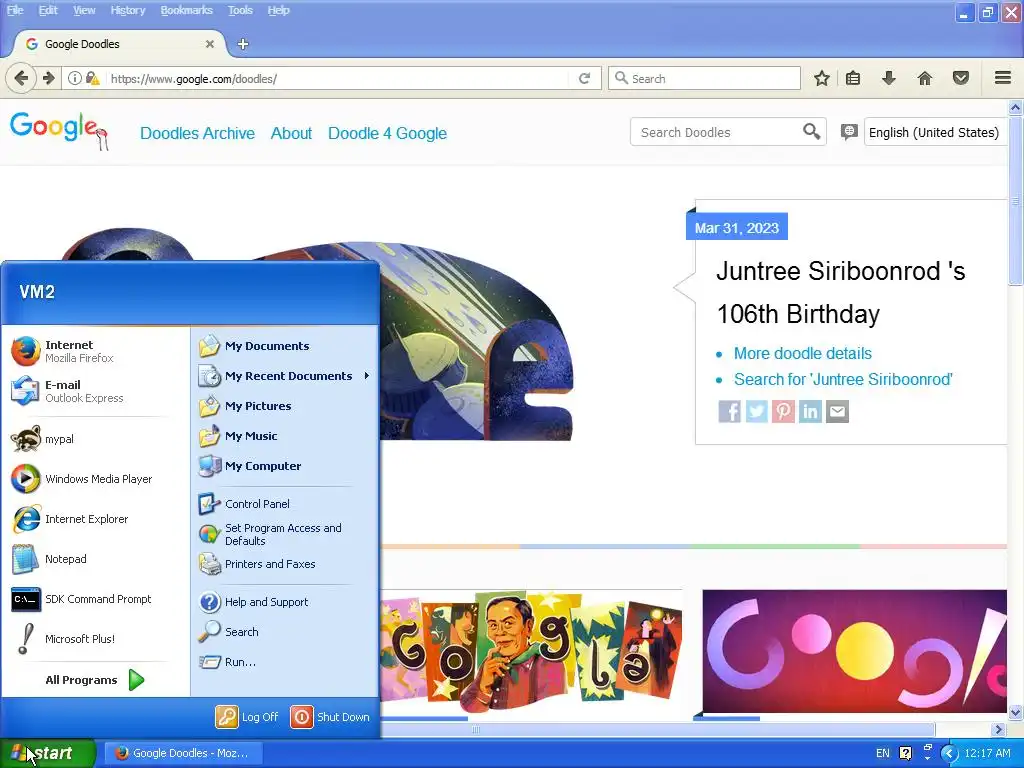The height and width of the screenshot is (768, 1024).
Task: Share the doodle on Pinterest
Action: click(783, 411)
